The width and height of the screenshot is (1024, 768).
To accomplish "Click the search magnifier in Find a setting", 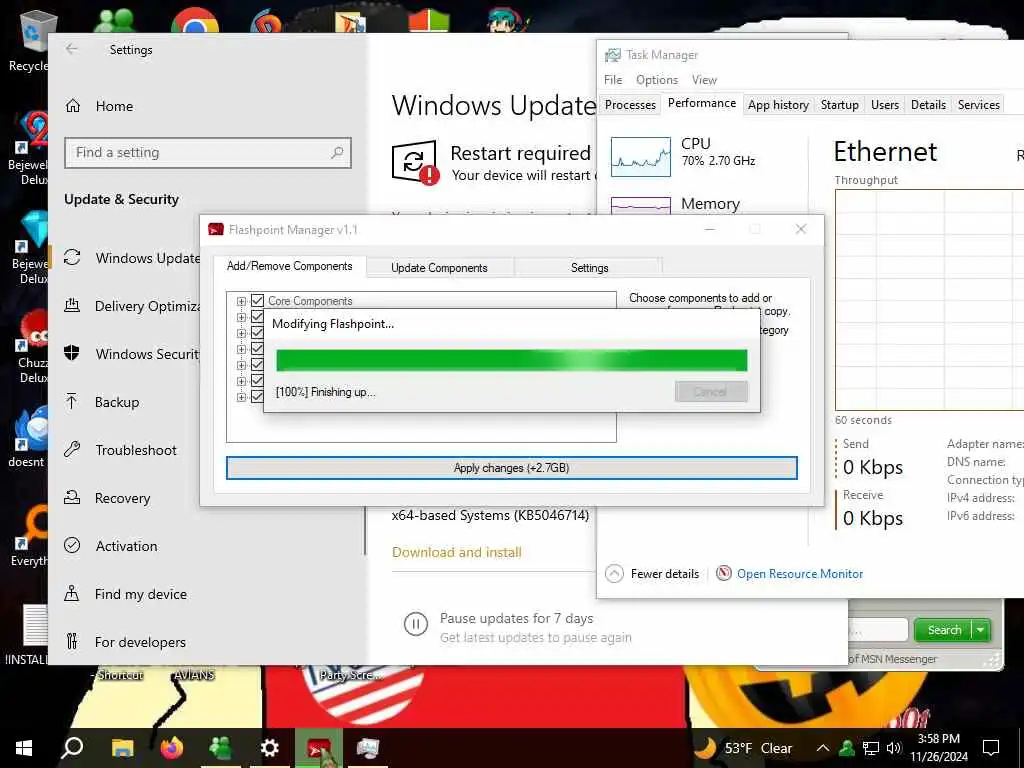I will [337, 153].
